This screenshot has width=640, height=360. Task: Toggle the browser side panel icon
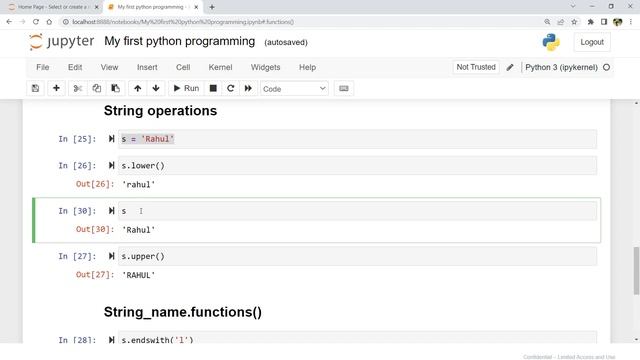point(604,22)
